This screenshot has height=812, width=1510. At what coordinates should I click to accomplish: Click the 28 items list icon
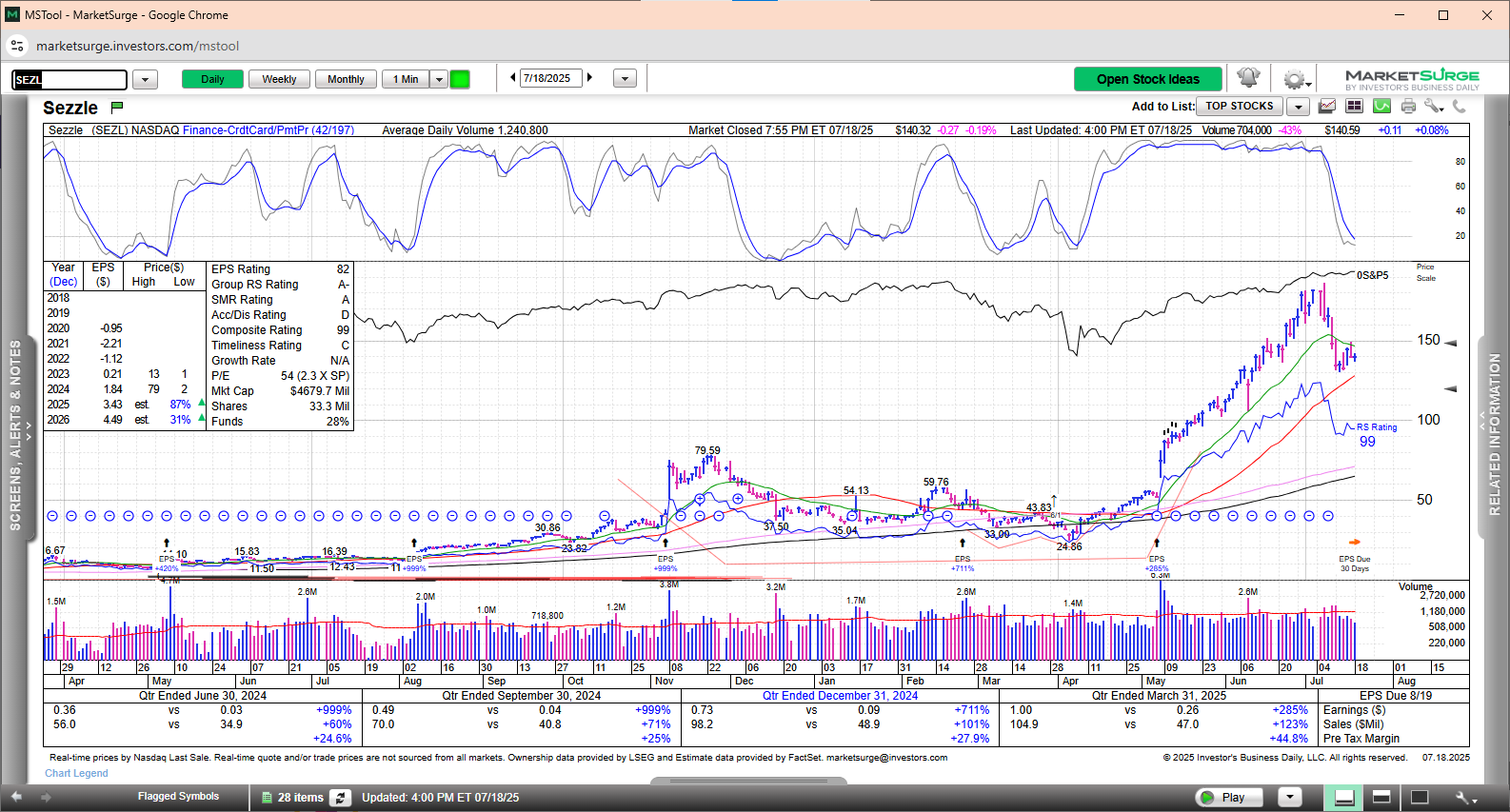[268, 798]
